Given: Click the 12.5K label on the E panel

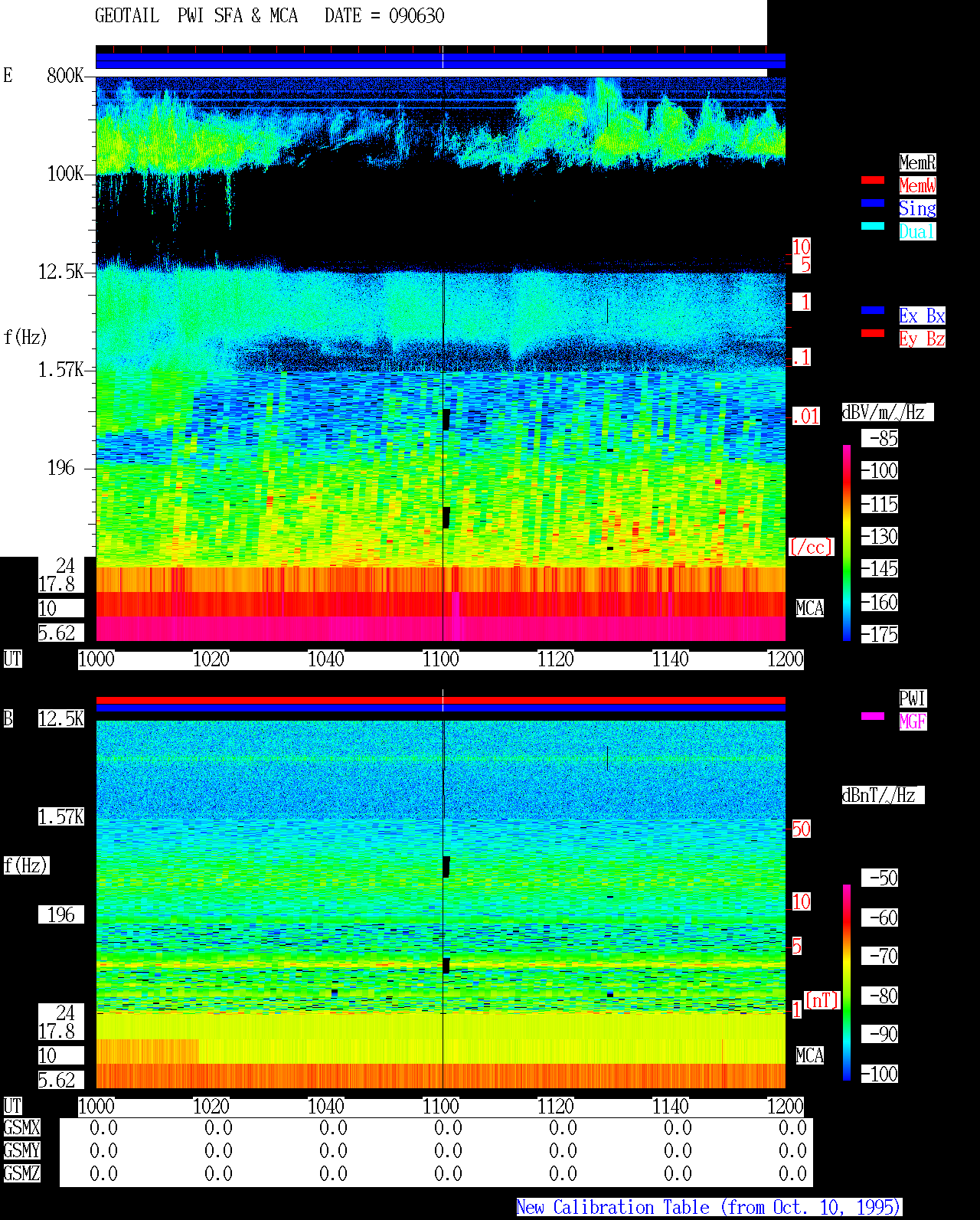Looking at the screenshot, I should pyautogui.click(x=61, y=271).
